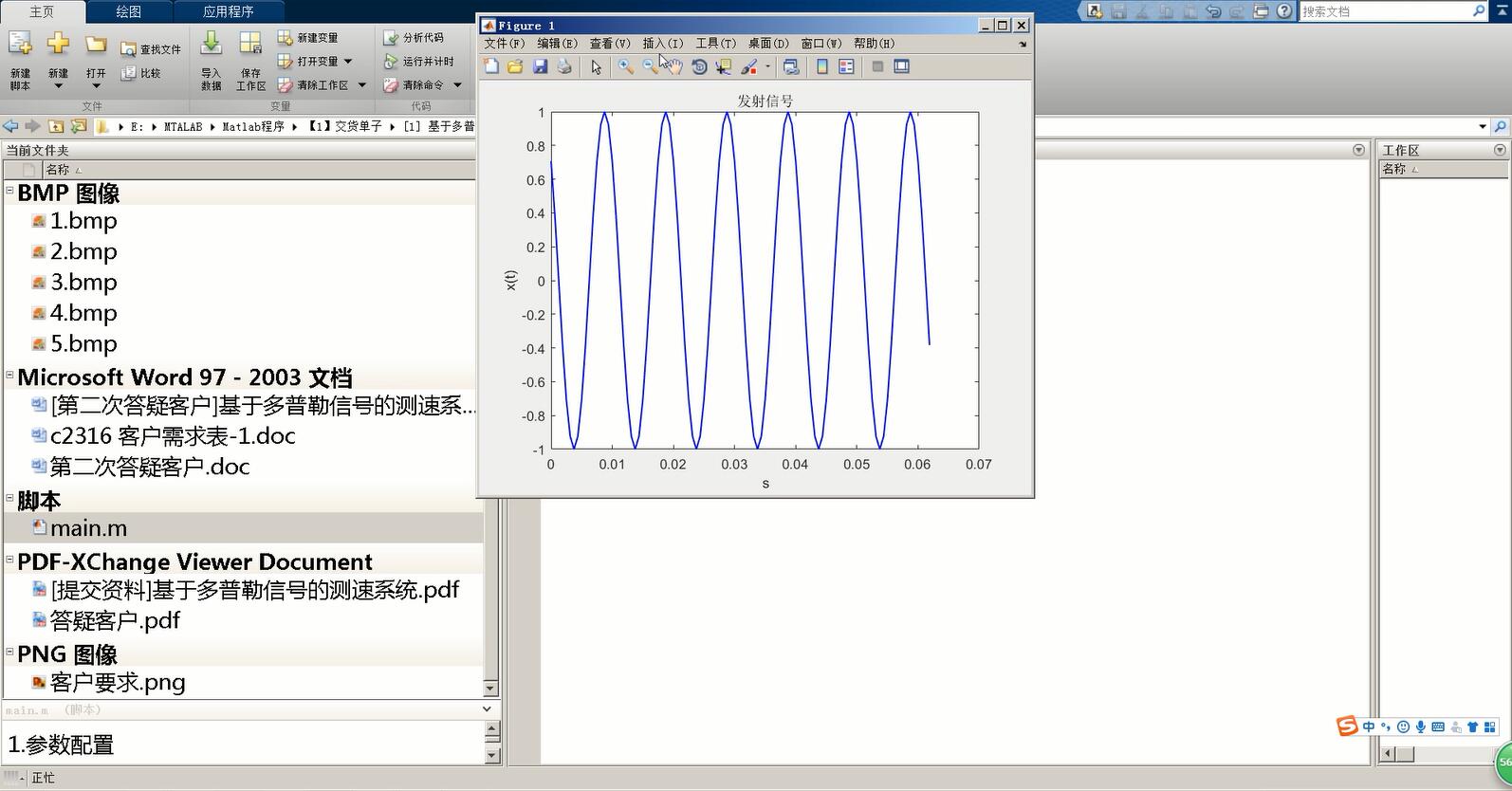Screen dimensions: 1512x791
Task: Open 桌面(D) menu in Figure 1
Action: (x=768, y=44)
